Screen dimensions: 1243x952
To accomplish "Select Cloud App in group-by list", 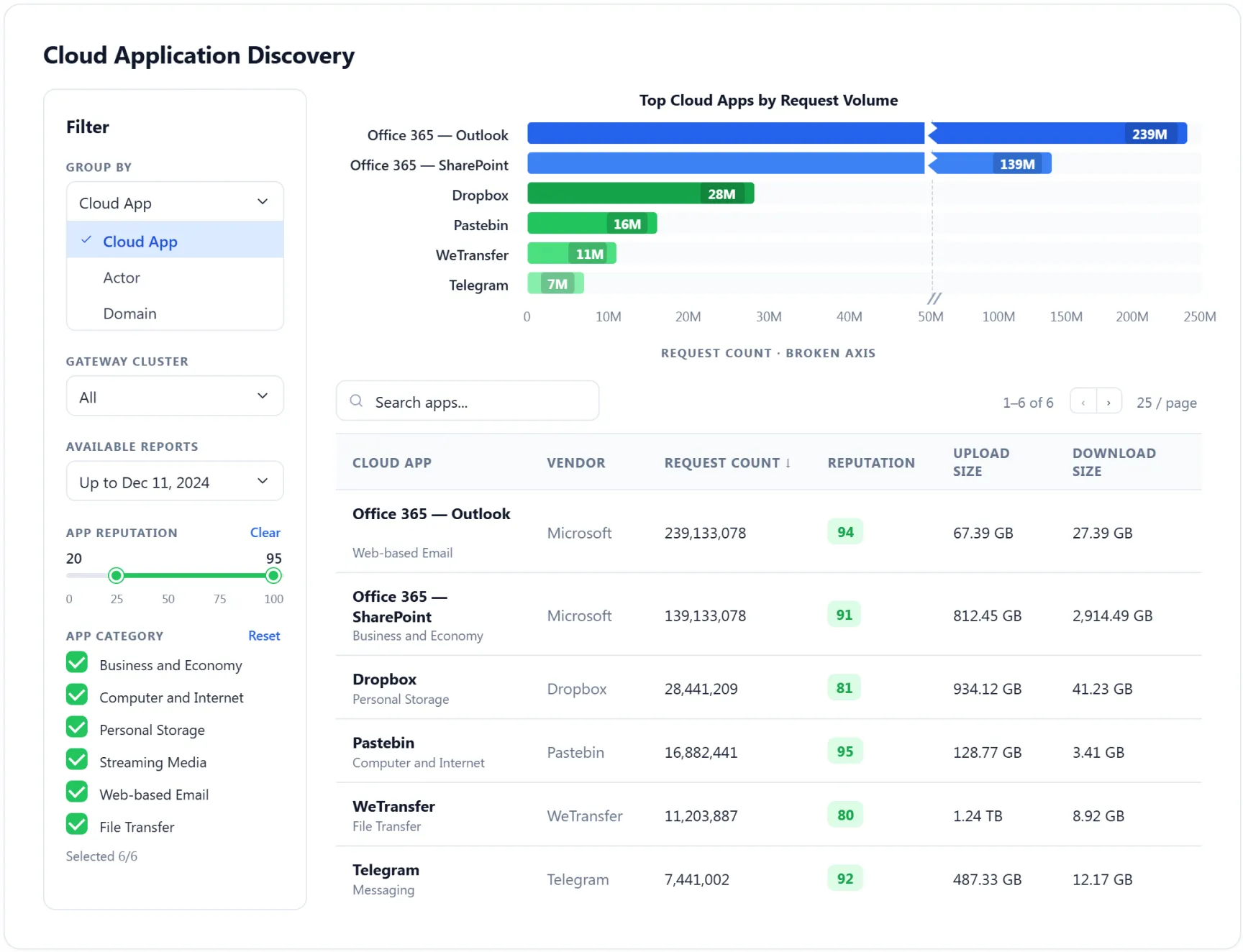I will [x=175, y=240].
